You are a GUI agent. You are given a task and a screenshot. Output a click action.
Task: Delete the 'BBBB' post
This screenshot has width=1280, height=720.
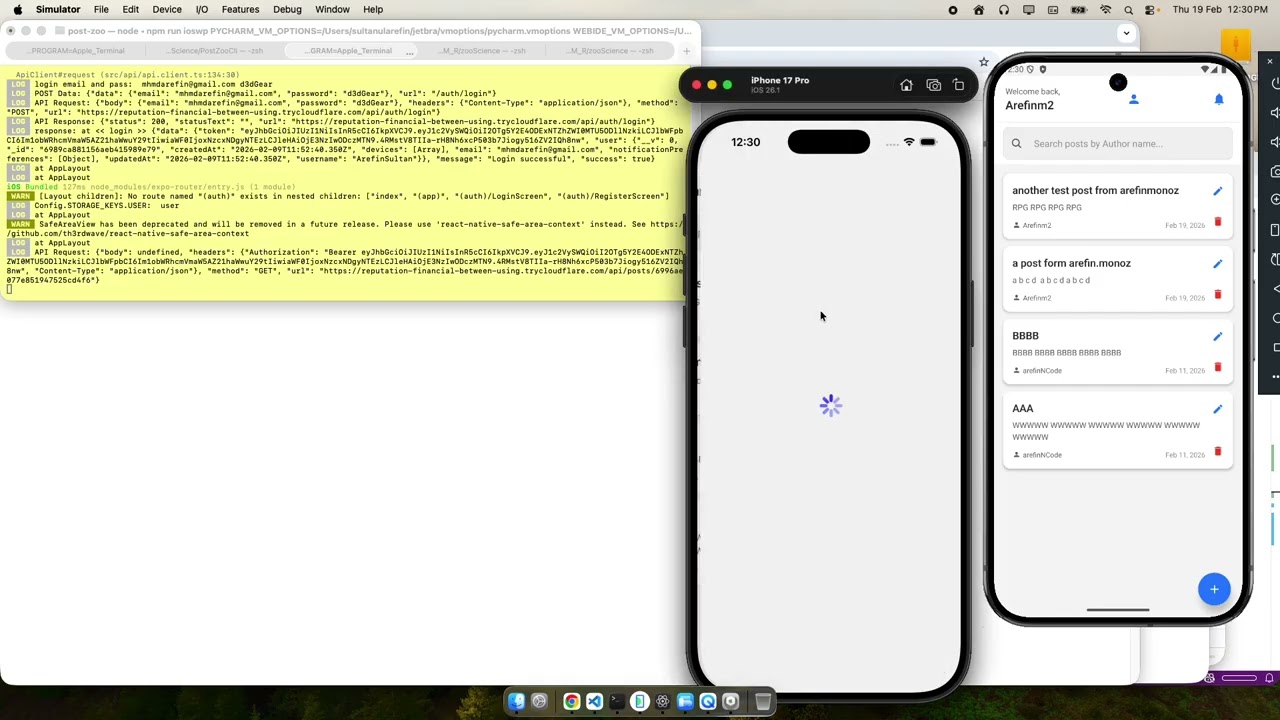point(1217,367)
